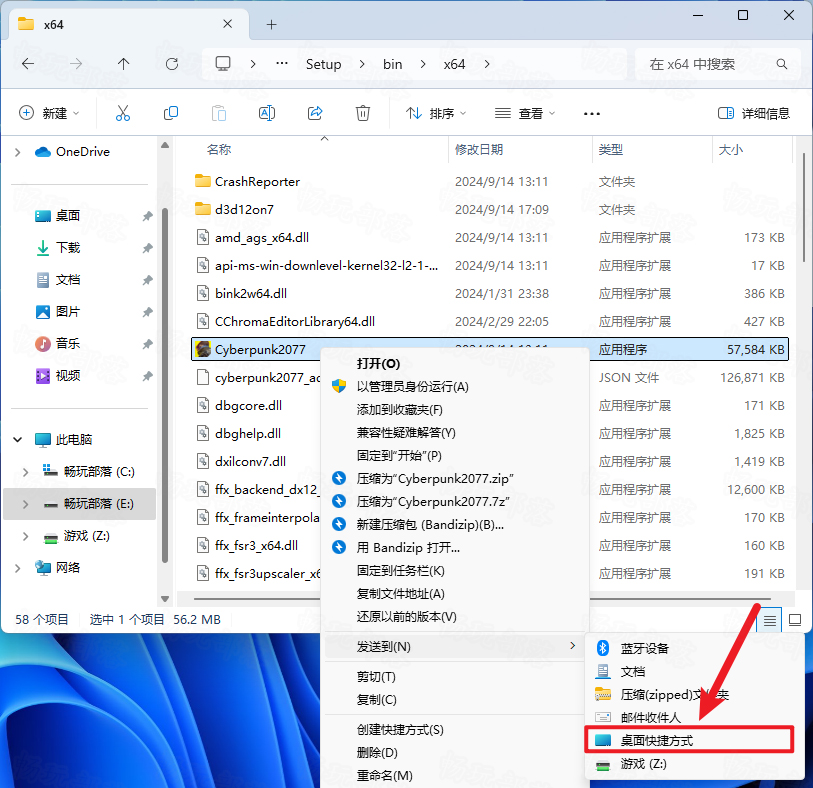Click the 在 x64 中搜索 search field
Image resolution: width=813 pixels, height=788 pixels.
[x=719, y=64]
